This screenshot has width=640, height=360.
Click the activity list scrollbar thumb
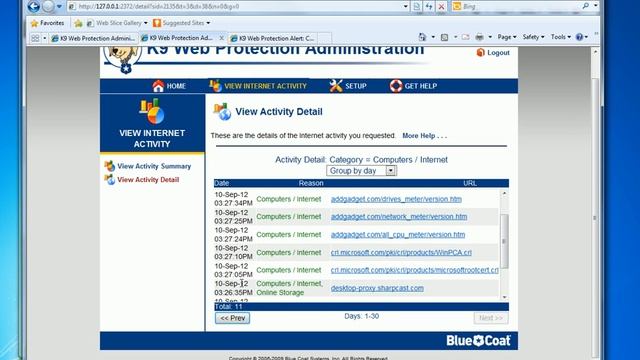point(504,241)
